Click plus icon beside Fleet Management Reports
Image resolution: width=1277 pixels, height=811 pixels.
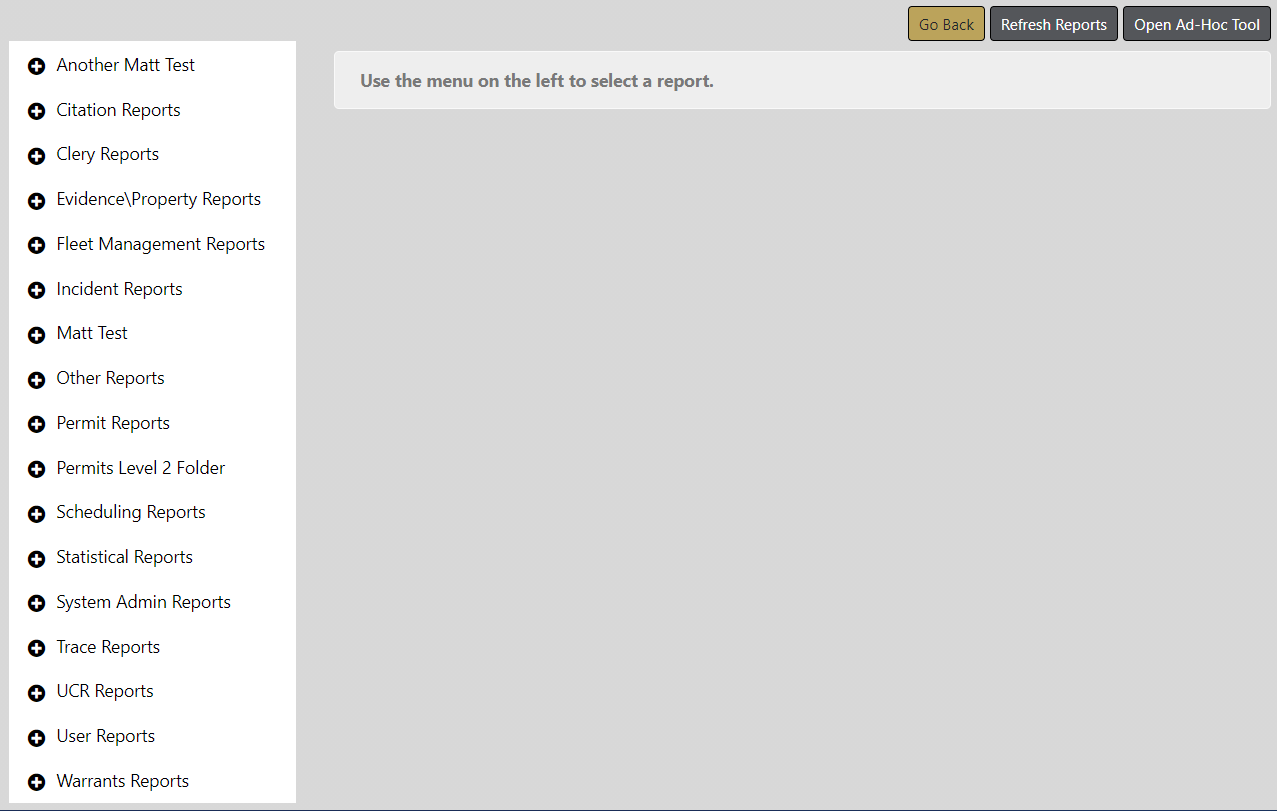tap(37, 246)
